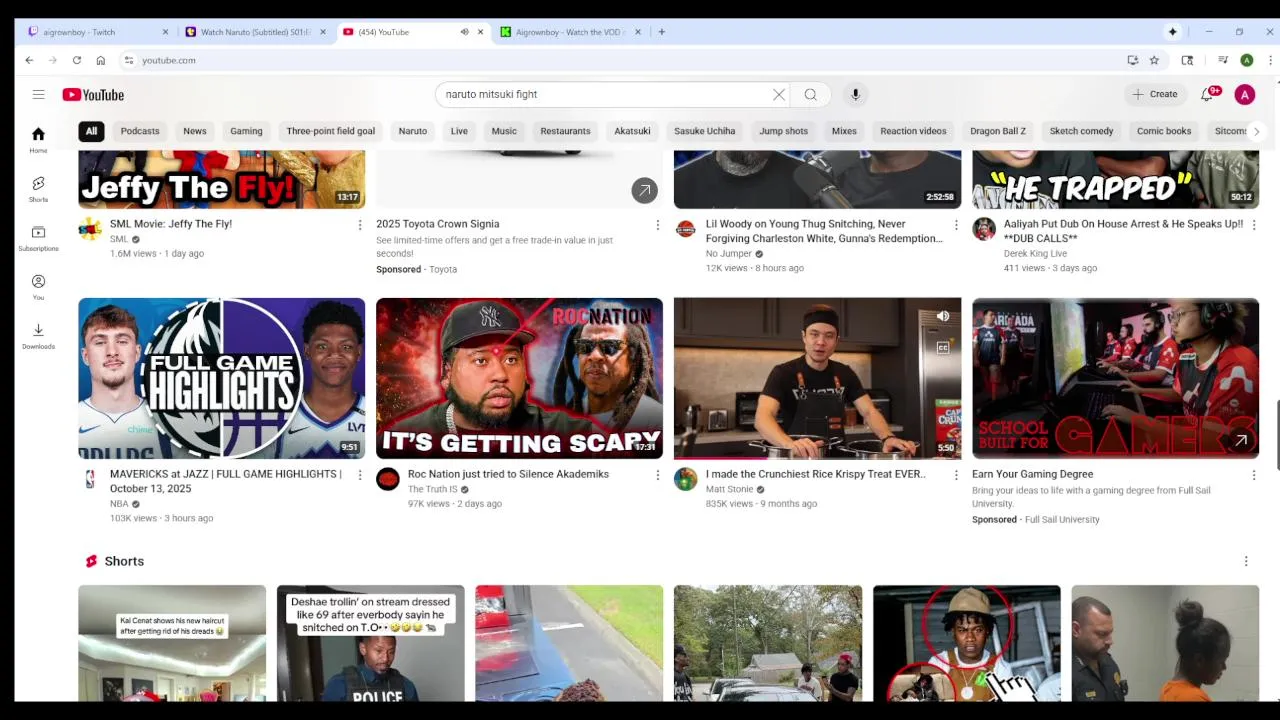Open the notifications bell
This screenshot has width=1280, height=720.
click(x=1207, y=94)
